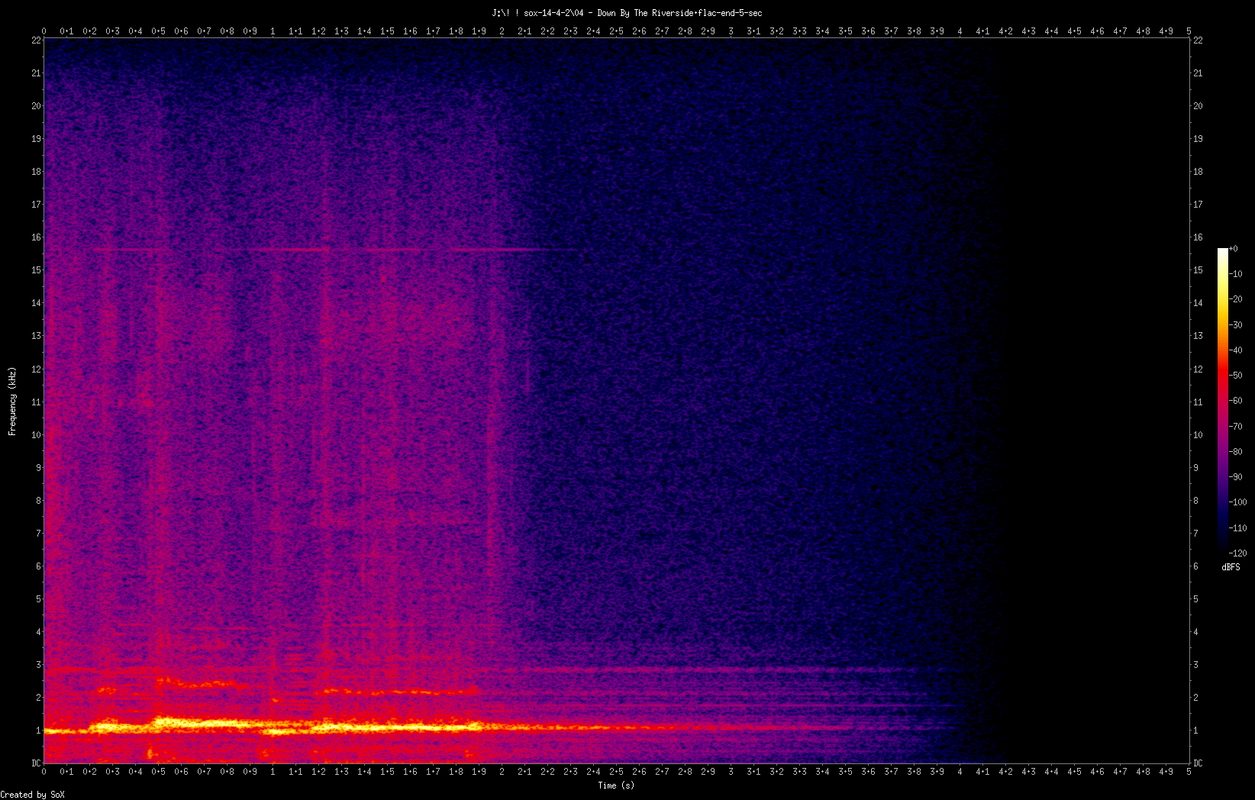Click the "dBFS" label under the colour scale
Viewport: 1255px width, 800px height.
(x=1231, y=567)
